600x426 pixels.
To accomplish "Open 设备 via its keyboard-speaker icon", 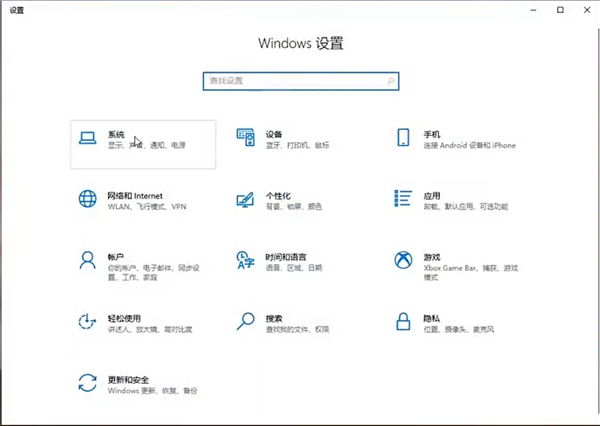I will 245,138.
